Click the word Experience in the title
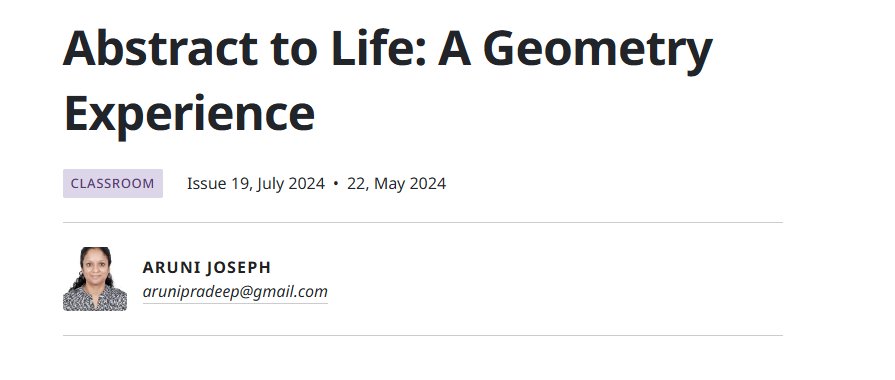 (x=189, y=114)
